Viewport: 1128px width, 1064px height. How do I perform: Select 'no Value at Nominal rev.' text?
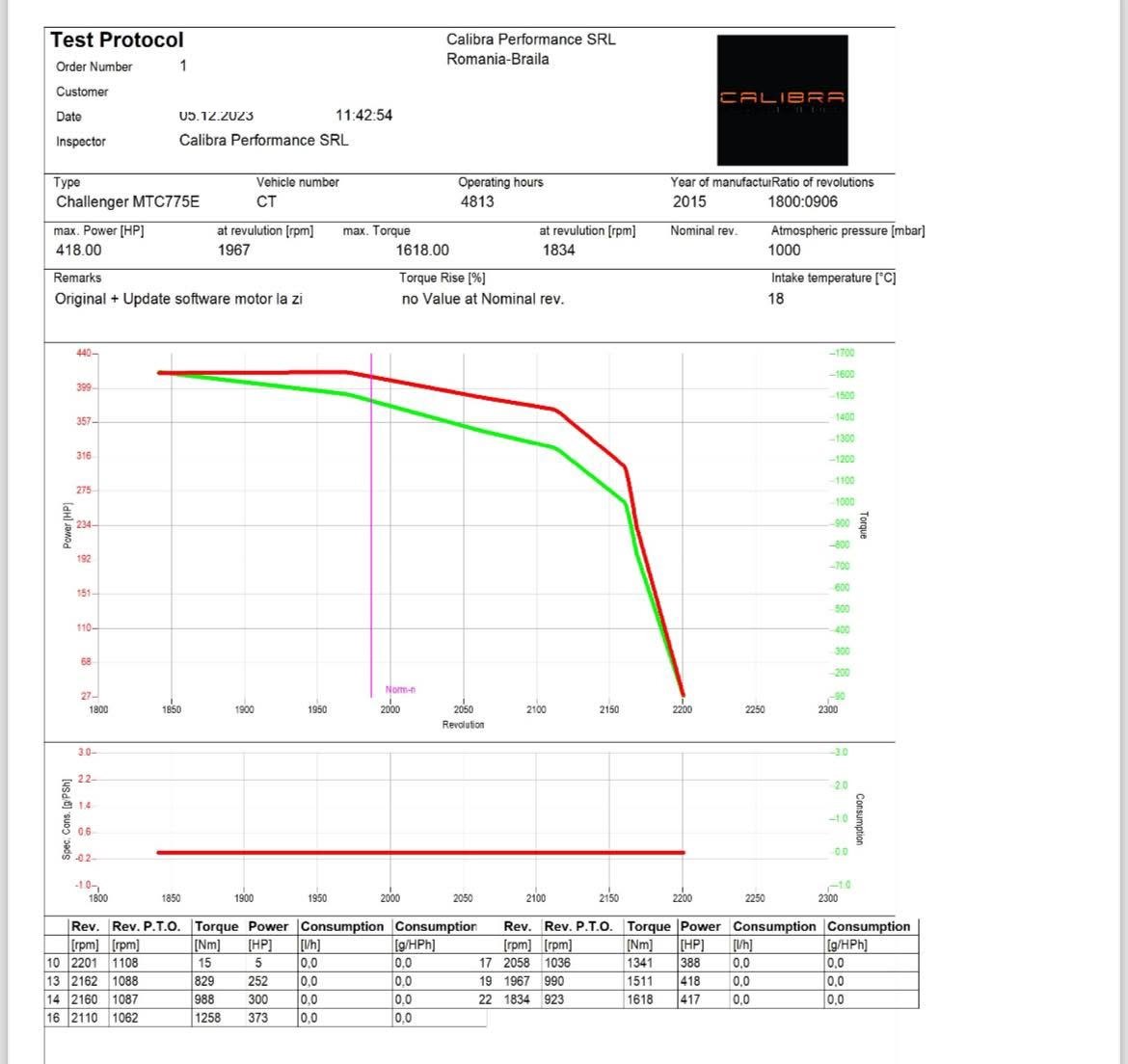pyautogui.click(x=483, y=299)
